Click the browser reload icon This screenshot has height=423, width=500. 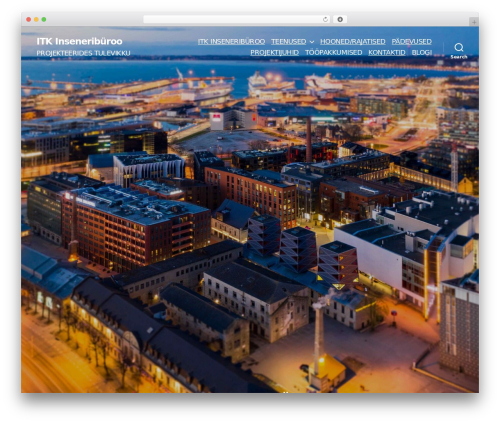click(x=325, y=20)
